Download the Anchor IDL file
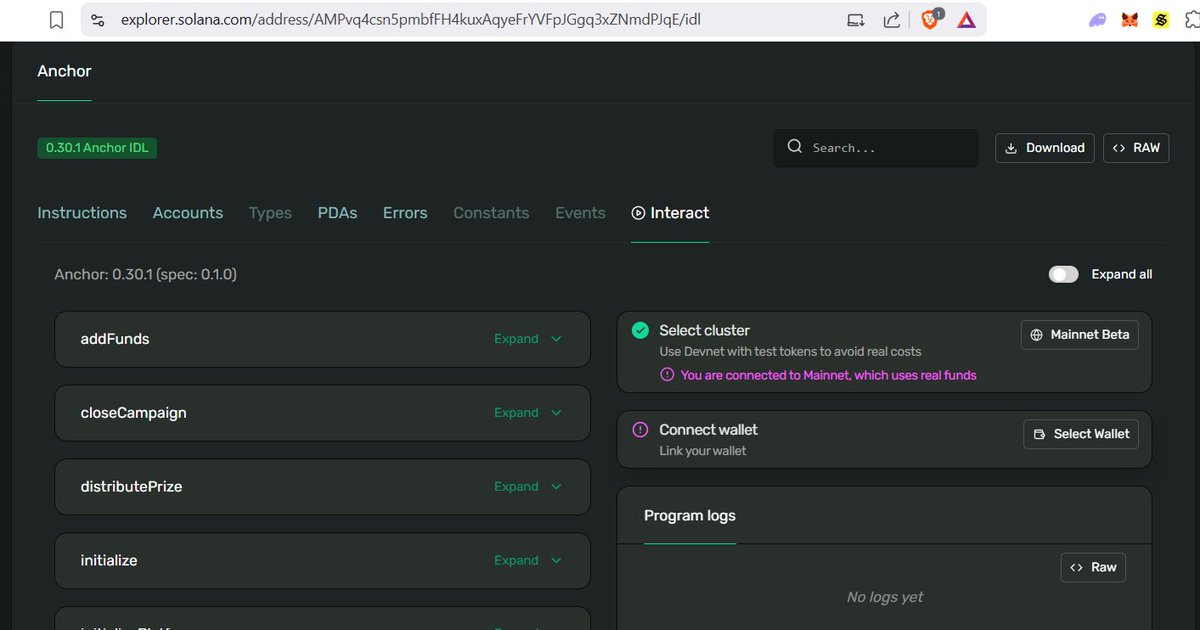Viewport: 1200px width, 630px height. click(1045, 148)
